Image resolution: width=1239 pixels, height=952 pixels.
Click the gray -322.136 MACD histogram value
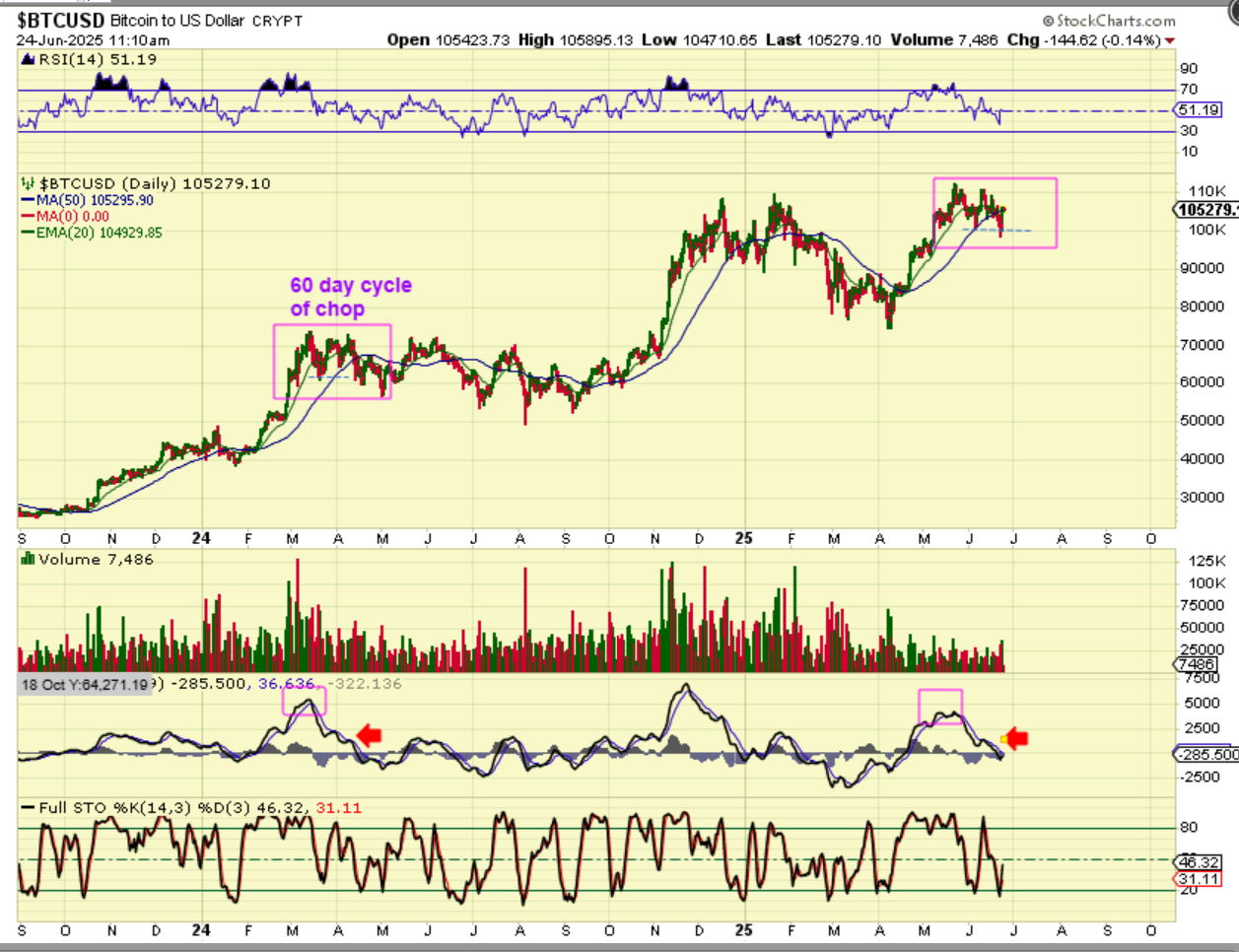pos(365,684)
